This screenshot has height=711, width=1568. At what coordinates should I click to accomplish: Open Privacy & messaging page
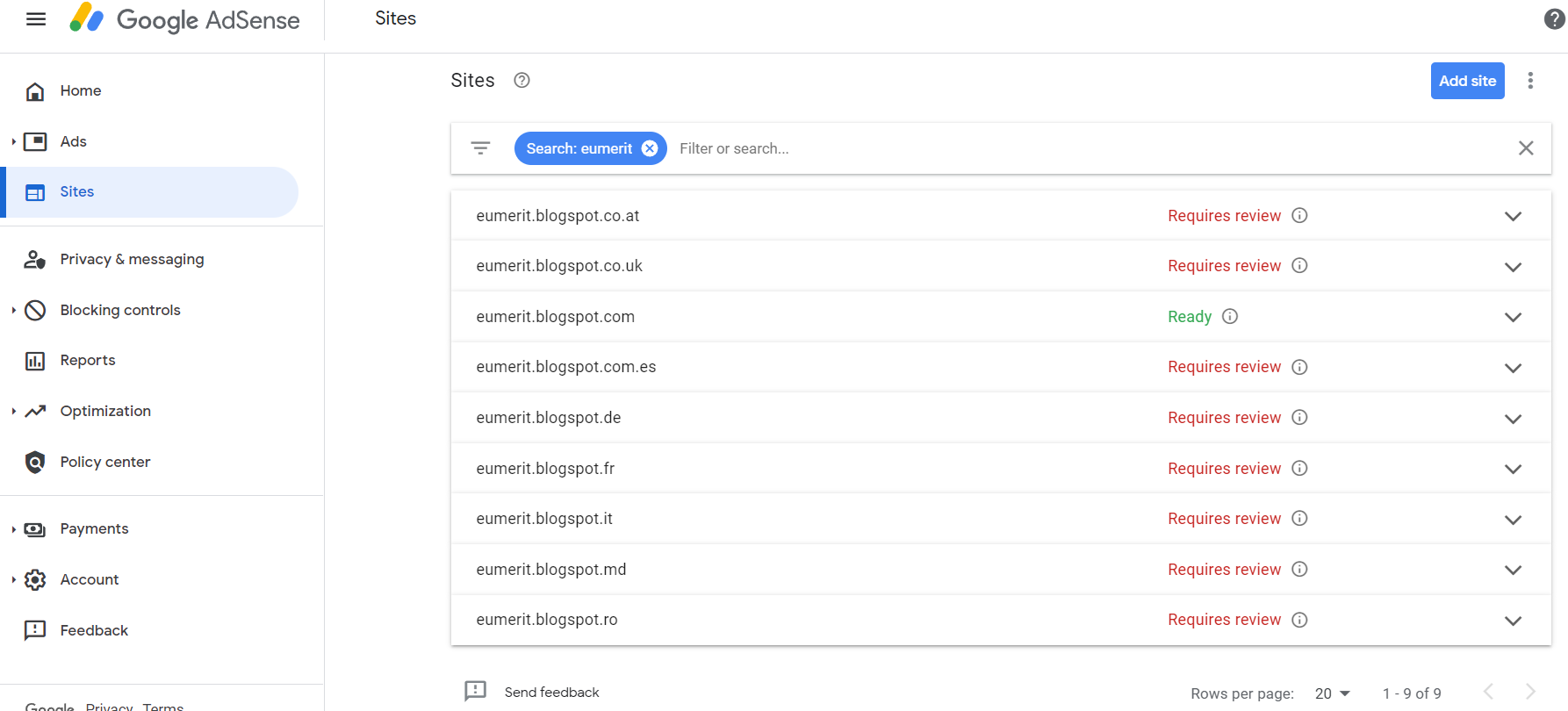tap(132, 260)
